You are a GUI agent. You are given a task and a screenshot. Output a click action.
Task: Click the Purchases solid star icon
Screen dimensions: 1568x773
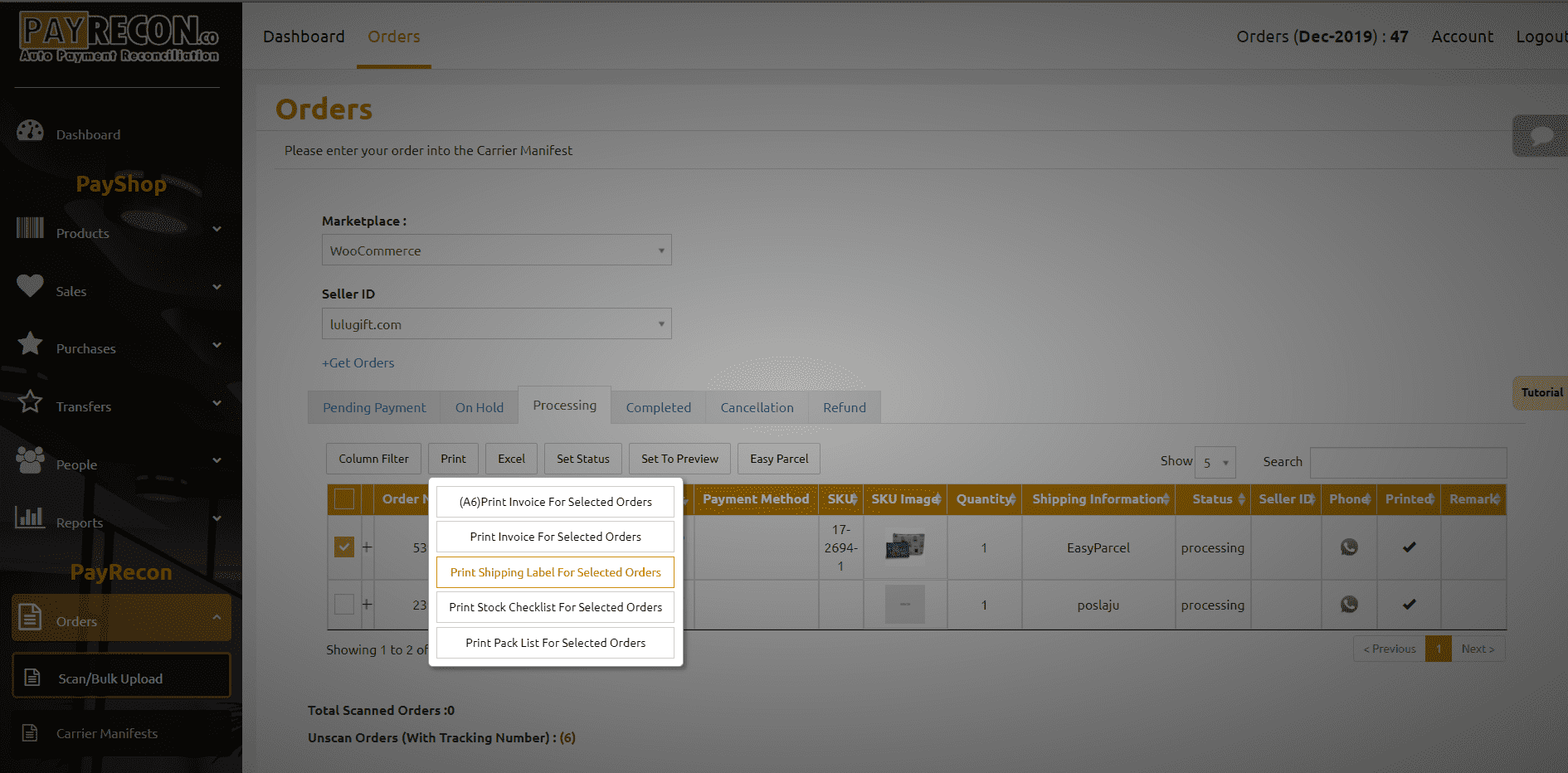coord(31,343)
